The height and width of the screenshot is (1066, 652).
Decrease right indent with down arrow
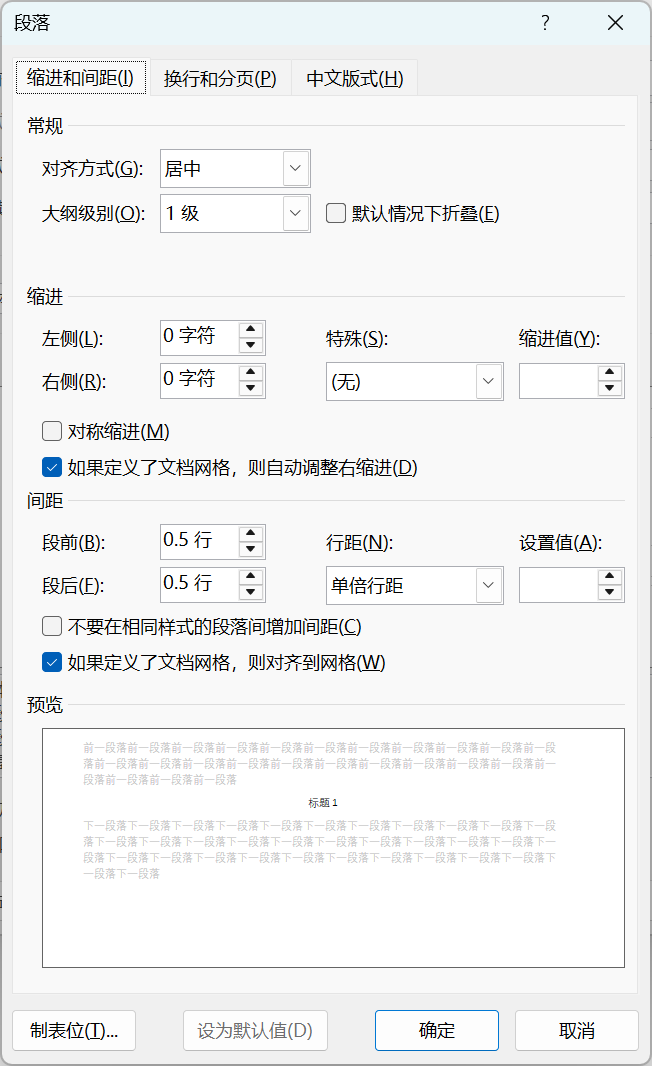(252, 388)
